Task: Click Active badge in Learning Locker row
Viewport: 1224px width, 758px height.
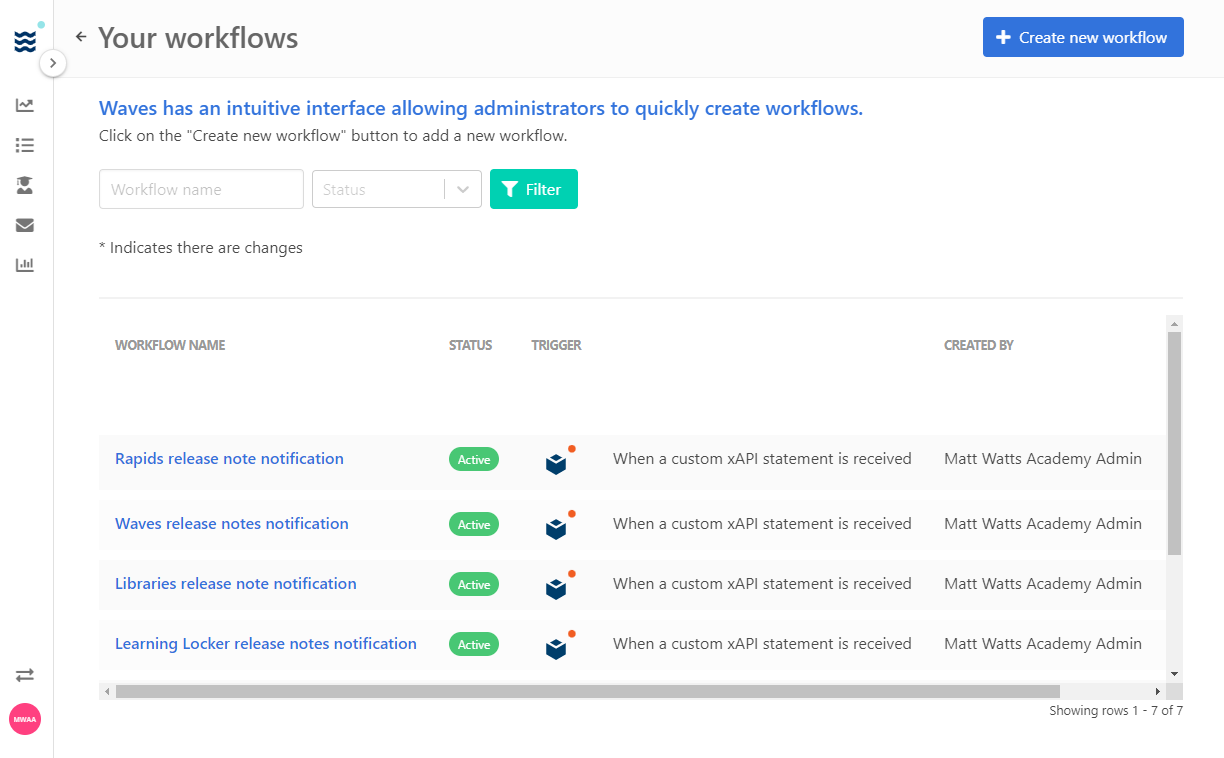Action: pyautogui.click(x=474, y=645)
